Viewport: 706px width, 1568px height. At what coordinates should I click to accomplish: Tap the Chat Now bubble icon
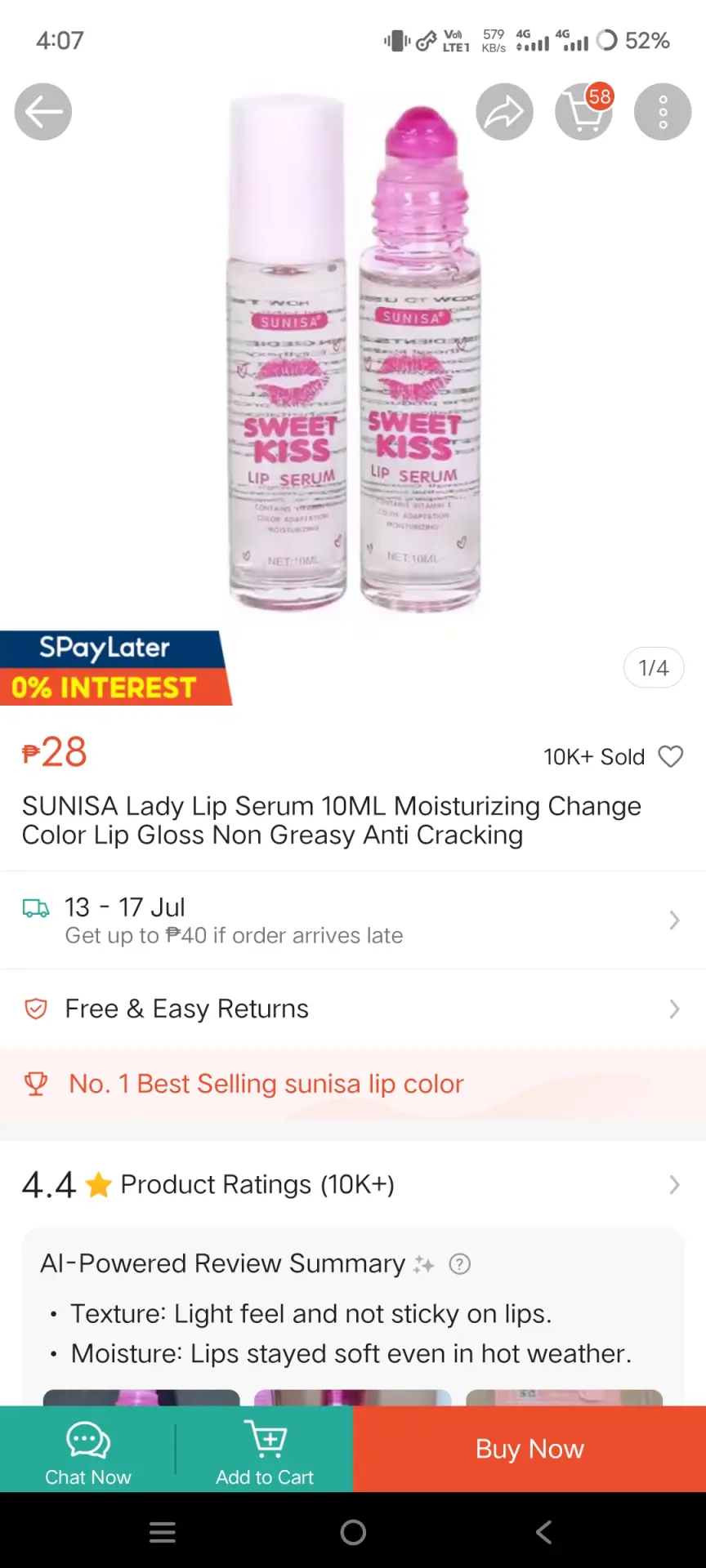(88, 1440)
